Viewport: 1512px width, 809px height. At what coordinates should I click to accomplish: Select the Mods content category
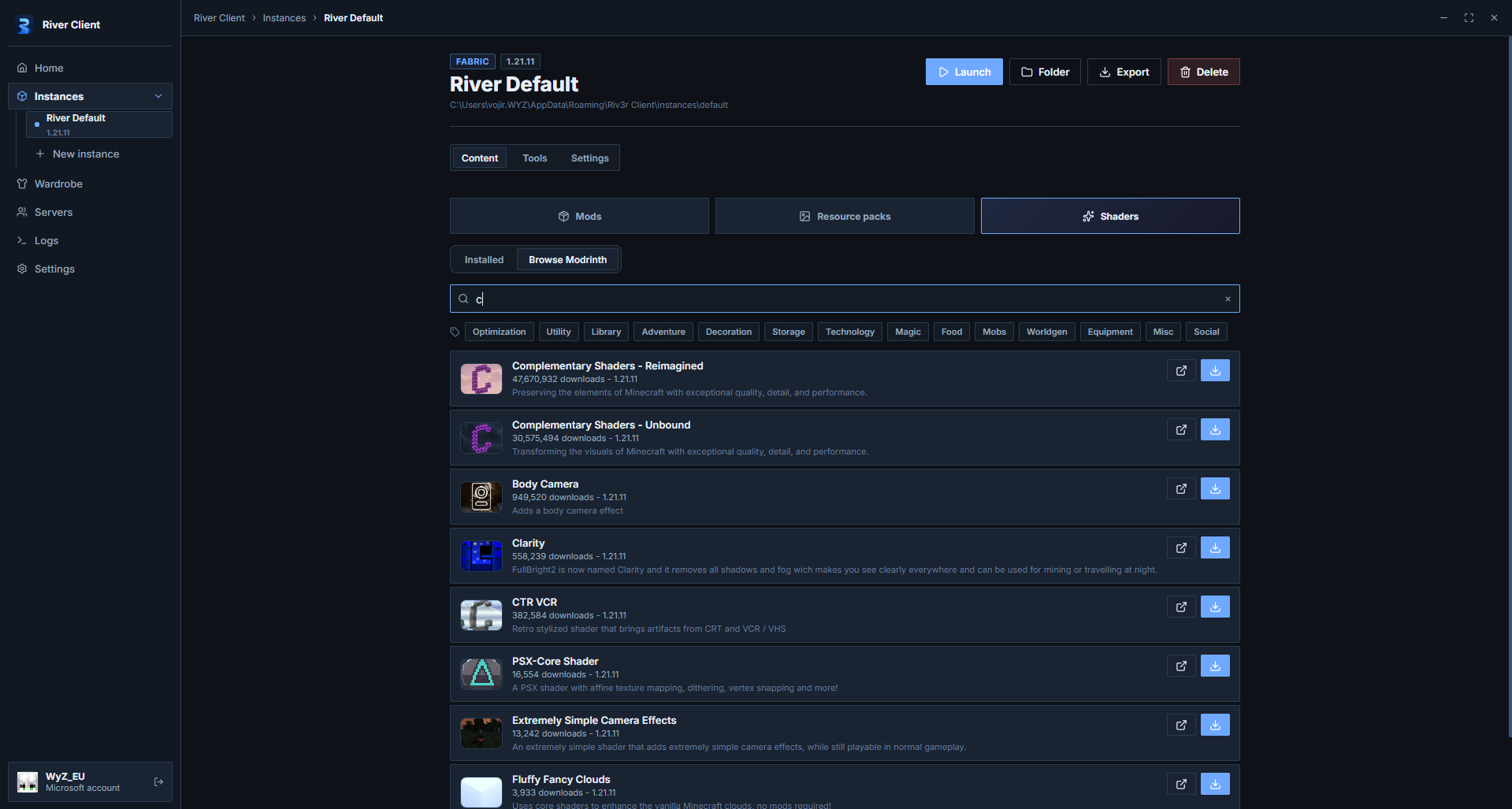coord(579,216)
